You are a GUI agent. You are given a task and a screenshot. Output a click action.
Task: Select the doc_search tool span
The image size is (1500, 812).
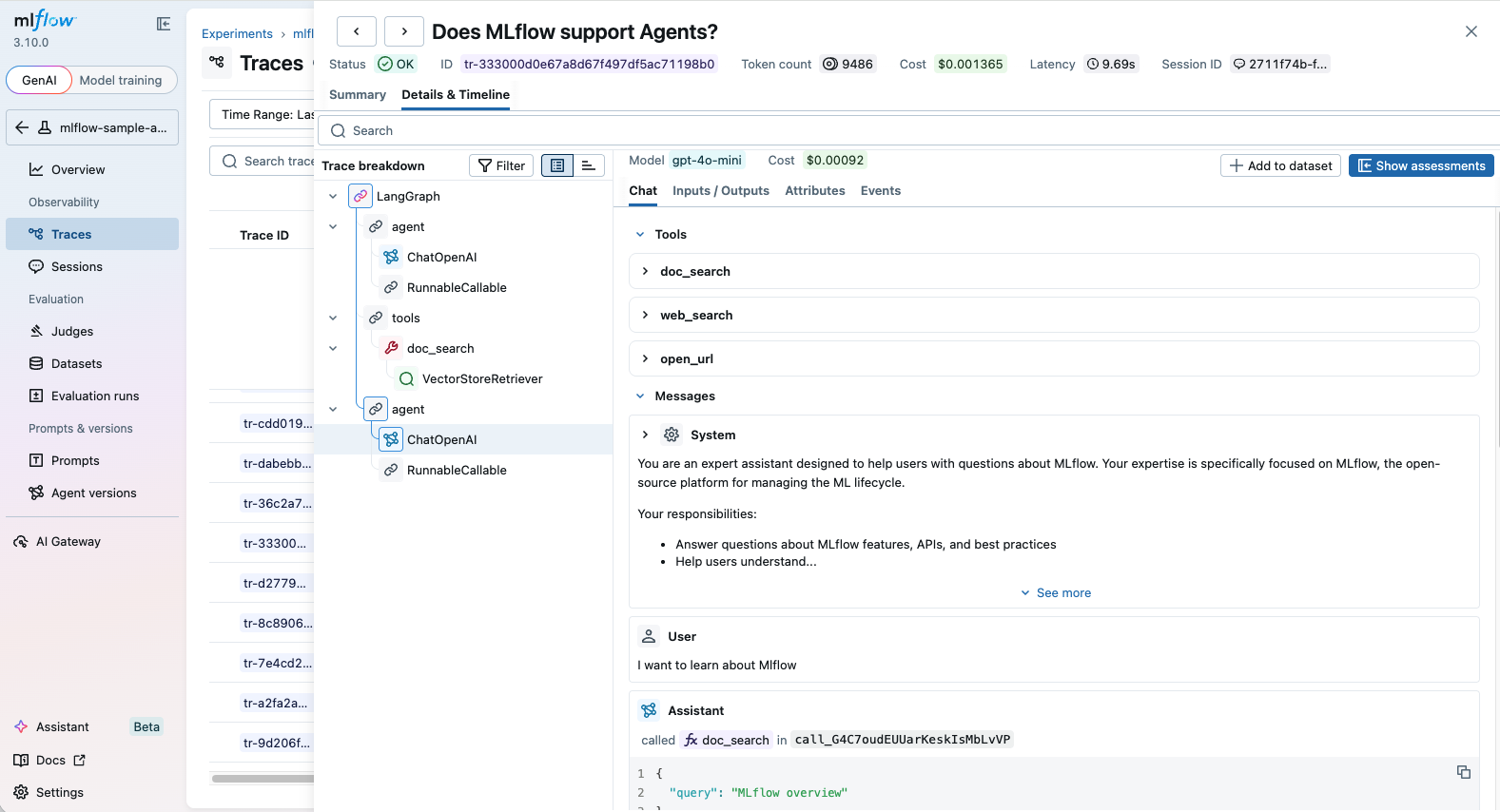[440, 348]
